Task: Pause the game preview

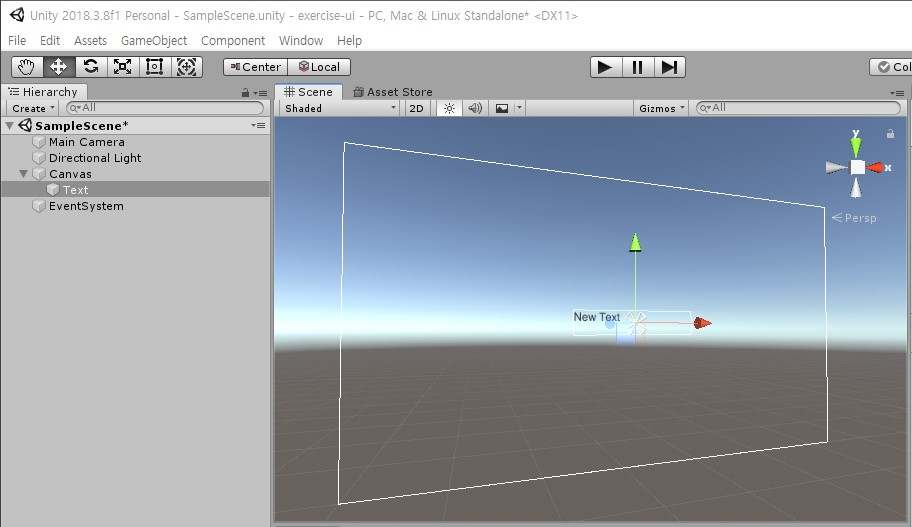Action: 637,67
